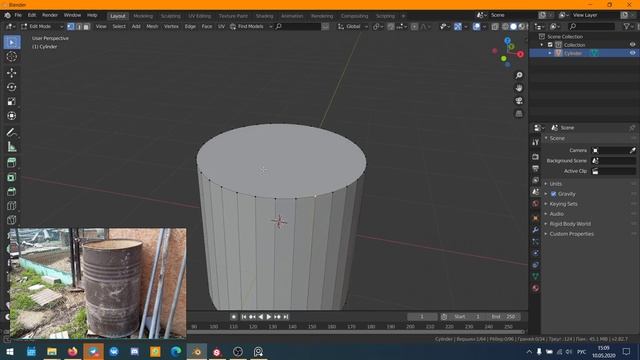Screen dimensions: 640x360
Task: Switch to the Shading workspace tab
Action: (x=264, y=16)
